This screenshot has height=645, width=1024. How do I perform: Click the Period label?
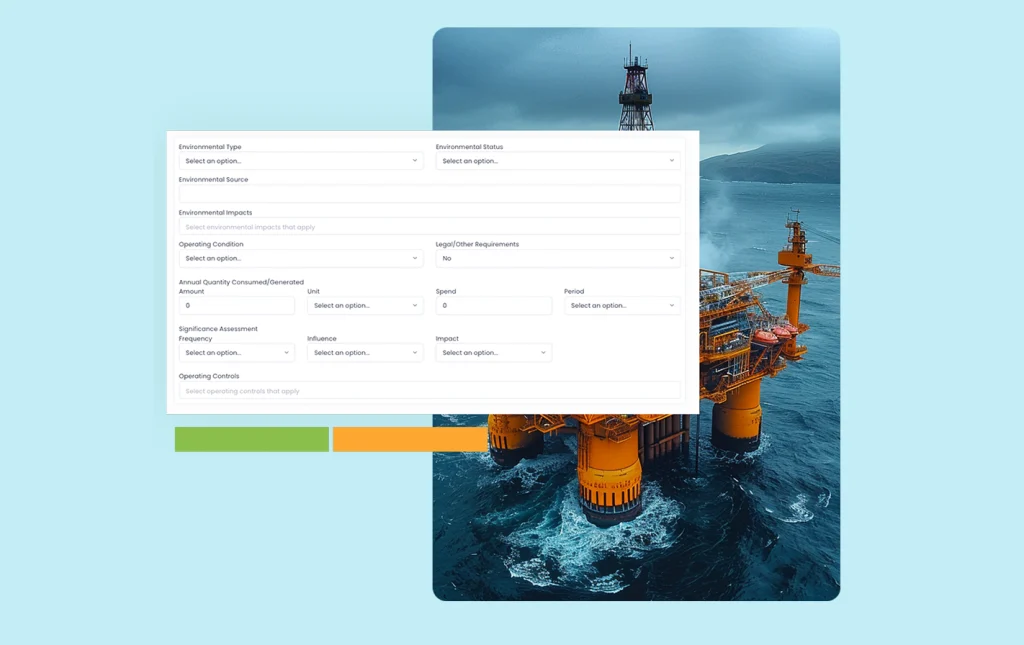574,291
